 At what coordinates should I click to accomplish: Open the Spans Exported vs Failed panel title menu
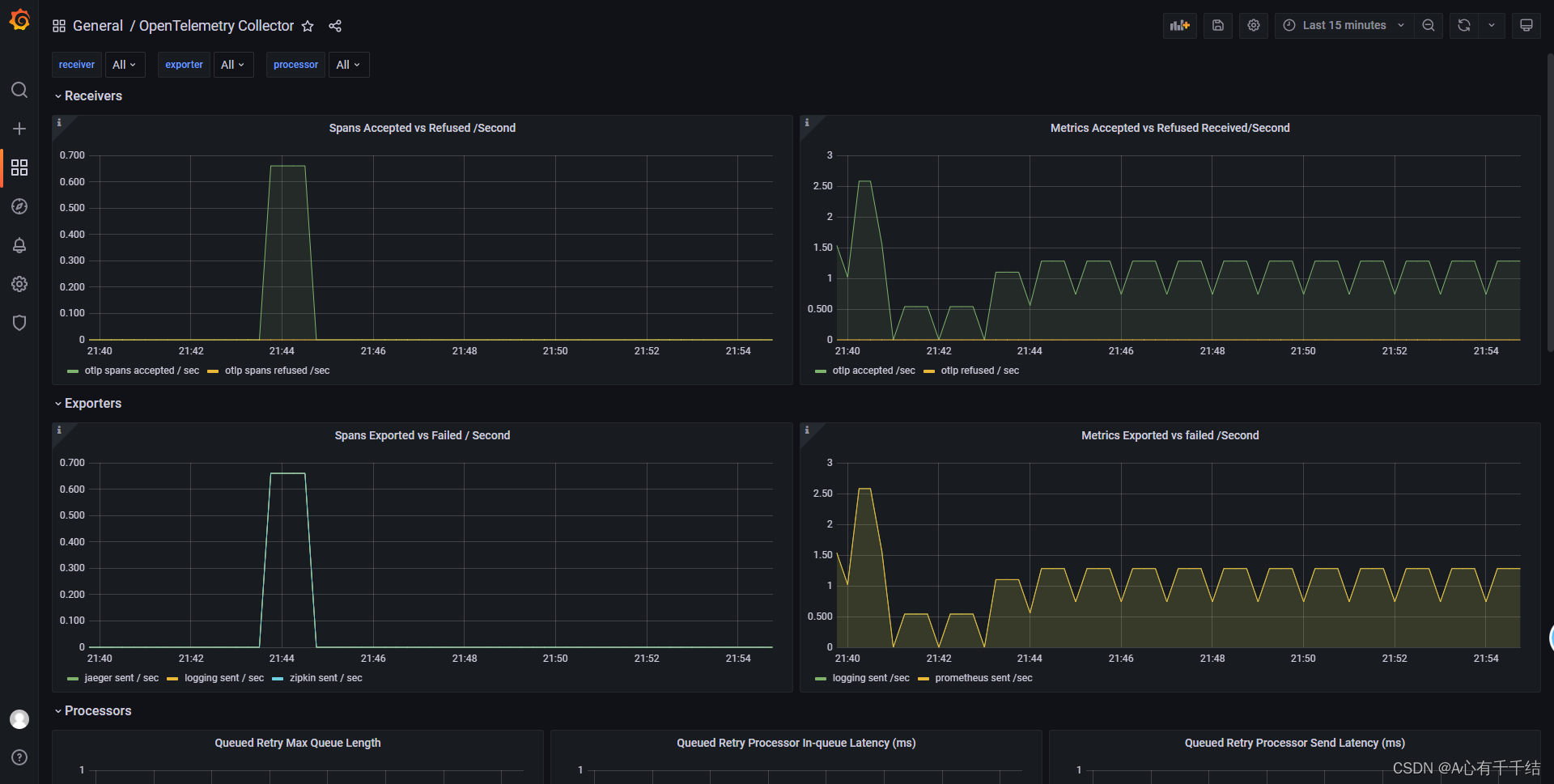click(x=422, y=435)
